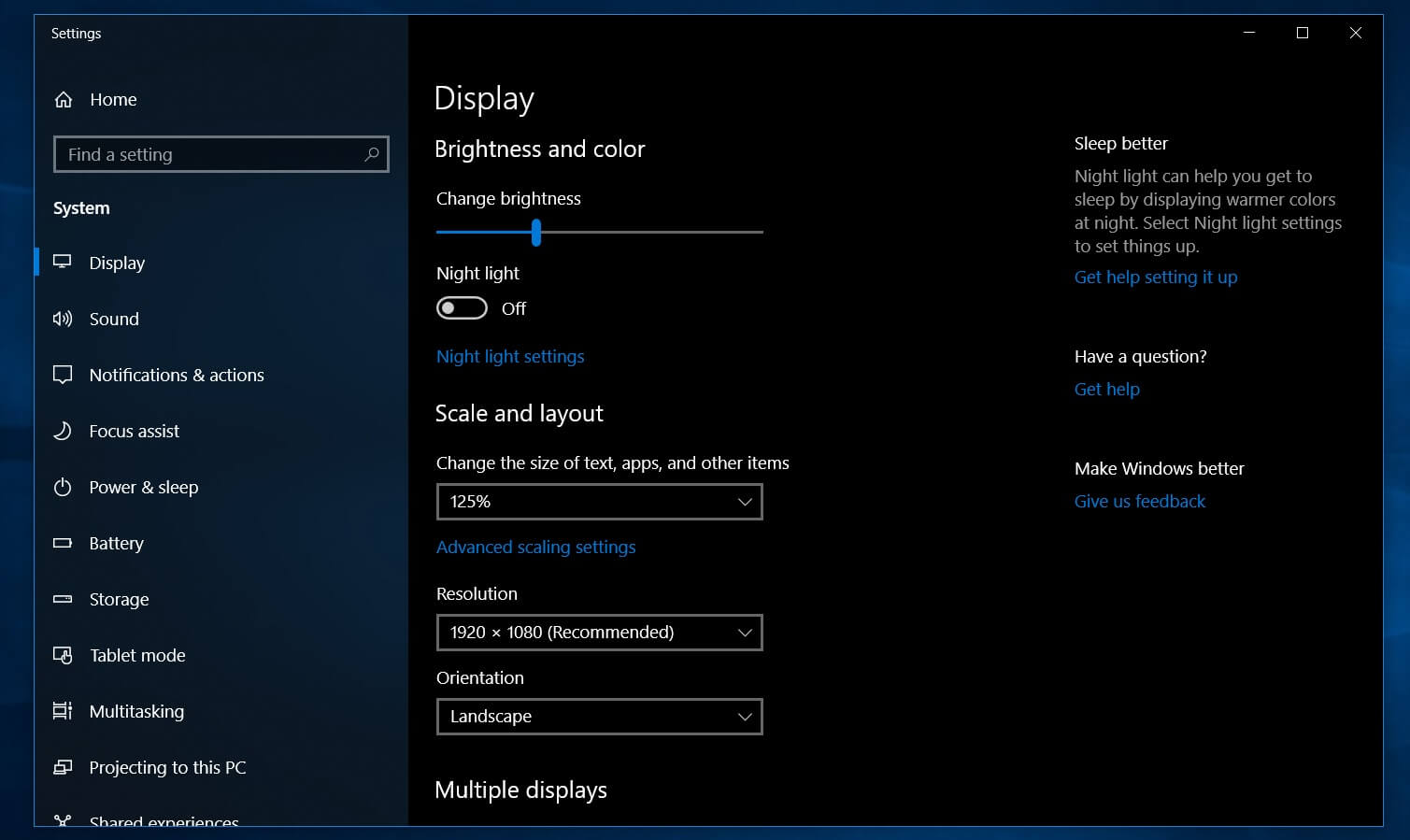Select the Power & sleep icon
The height and width of the screenshot is (840, 1410).
[x=62, y=487]
